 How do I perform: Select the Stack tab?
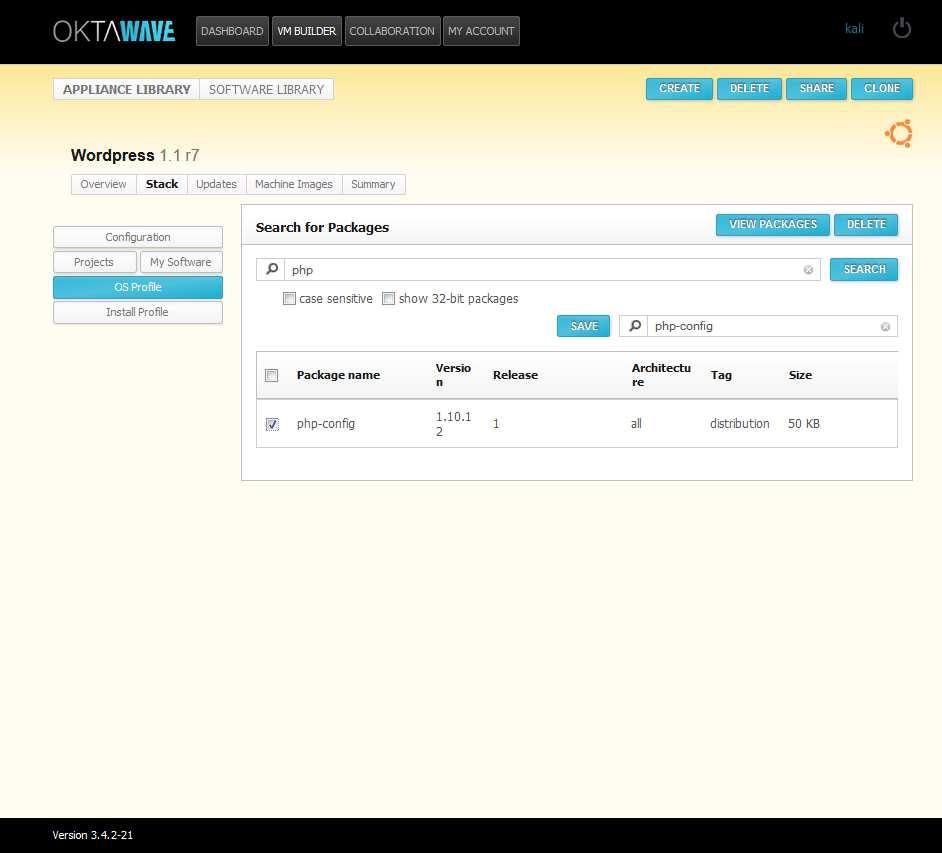(x=162, y=184)
